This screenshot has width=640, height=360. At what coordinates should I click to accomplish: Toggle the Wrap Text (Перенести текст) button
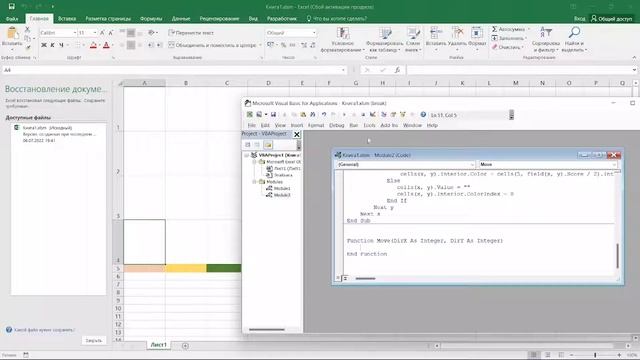point(191,33)
